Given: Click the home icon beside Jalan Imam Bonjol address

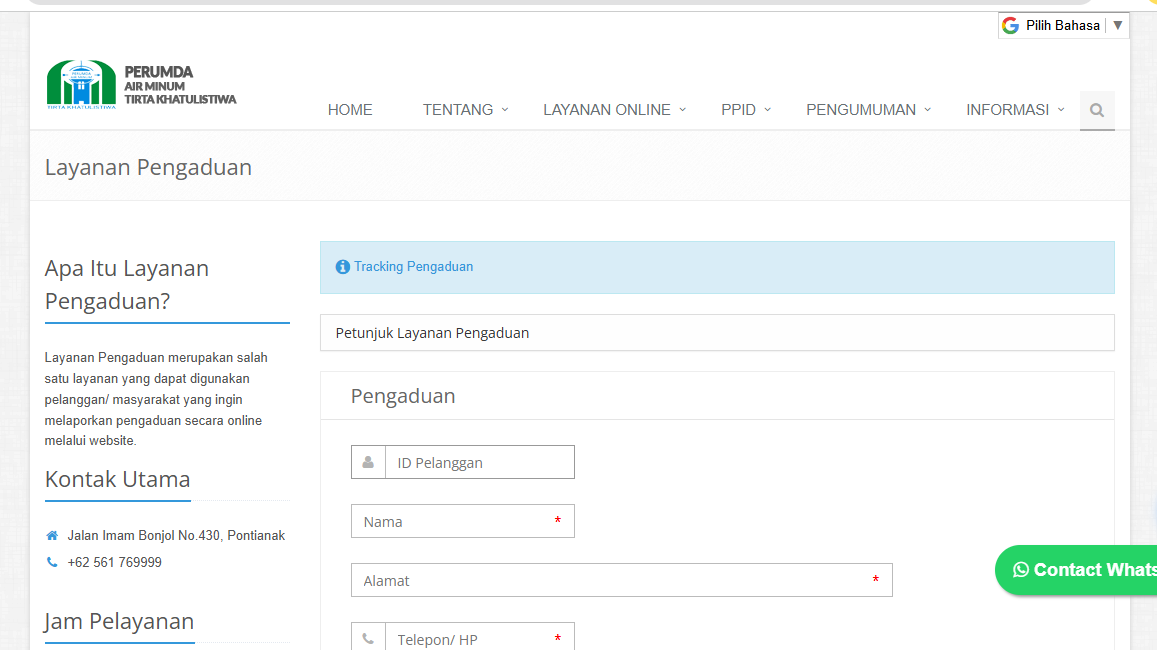Looking at the screenshot, I should click(x=51, y=534).
